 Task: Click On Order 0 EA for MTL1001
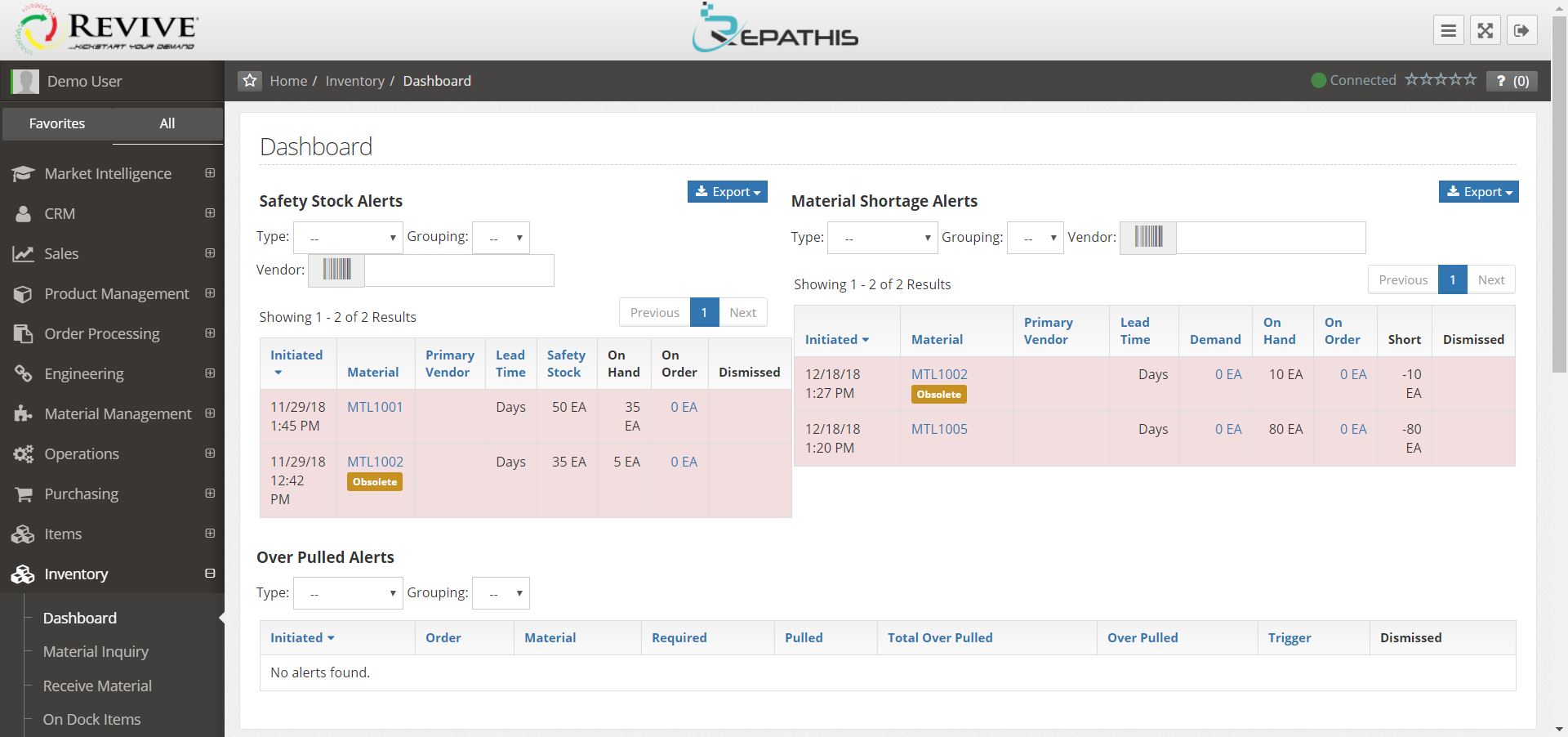point(684,407)
